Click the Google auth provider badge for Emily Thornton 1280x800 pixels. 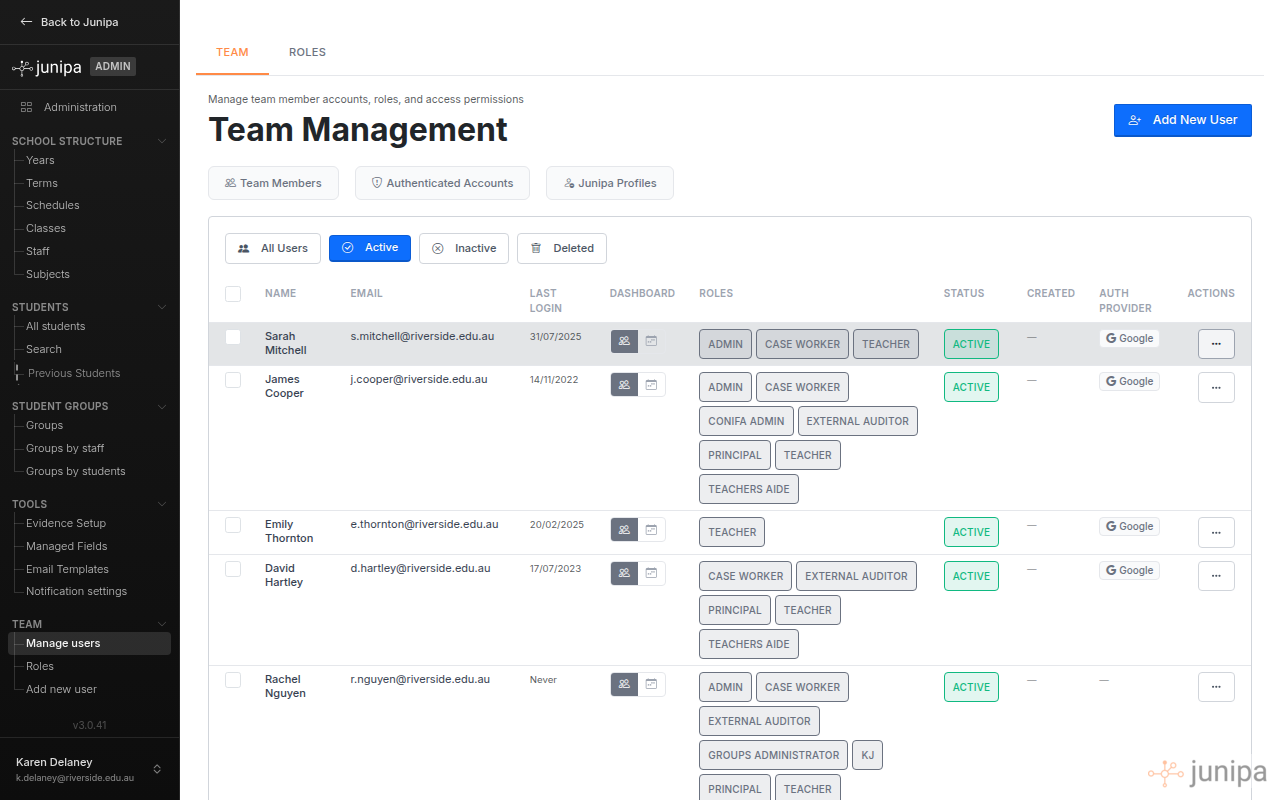click(1129, 525)
